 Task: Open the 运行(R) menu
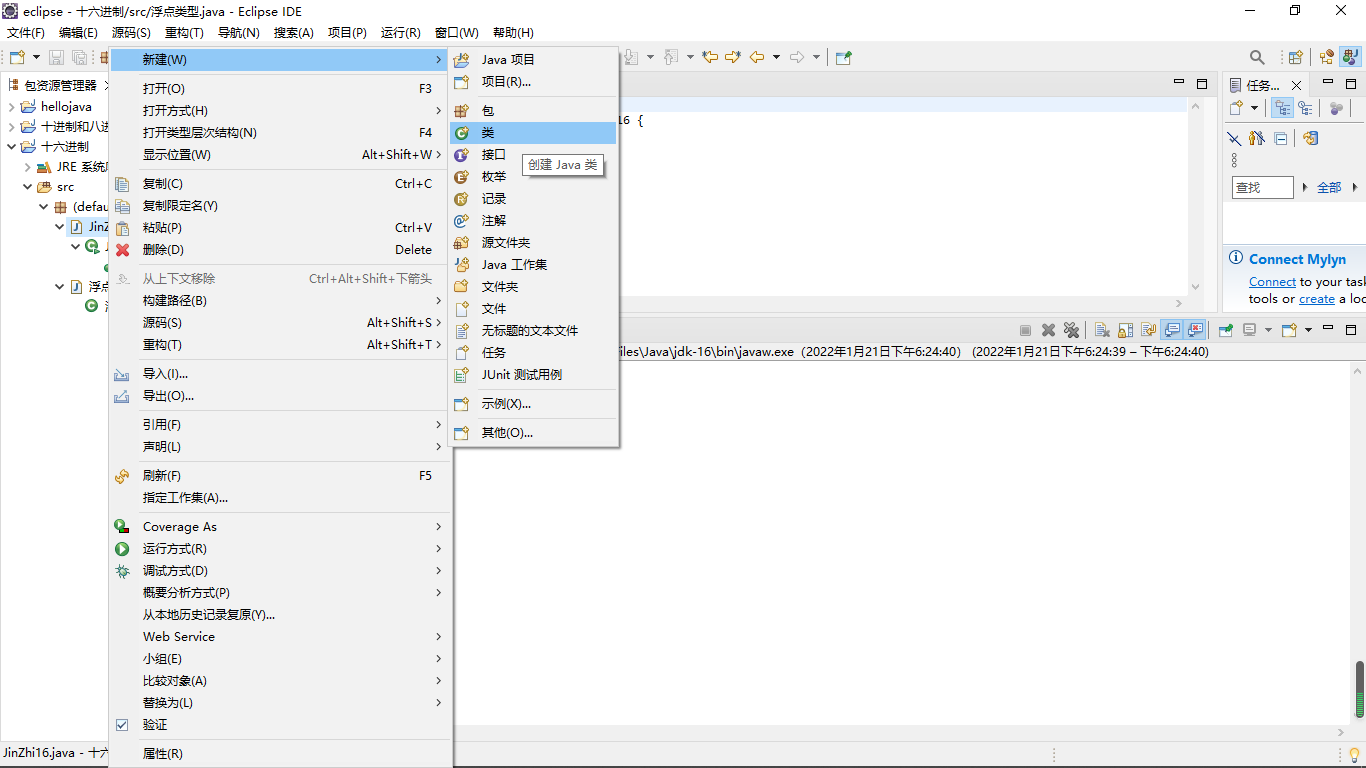(x=401, y=32)
